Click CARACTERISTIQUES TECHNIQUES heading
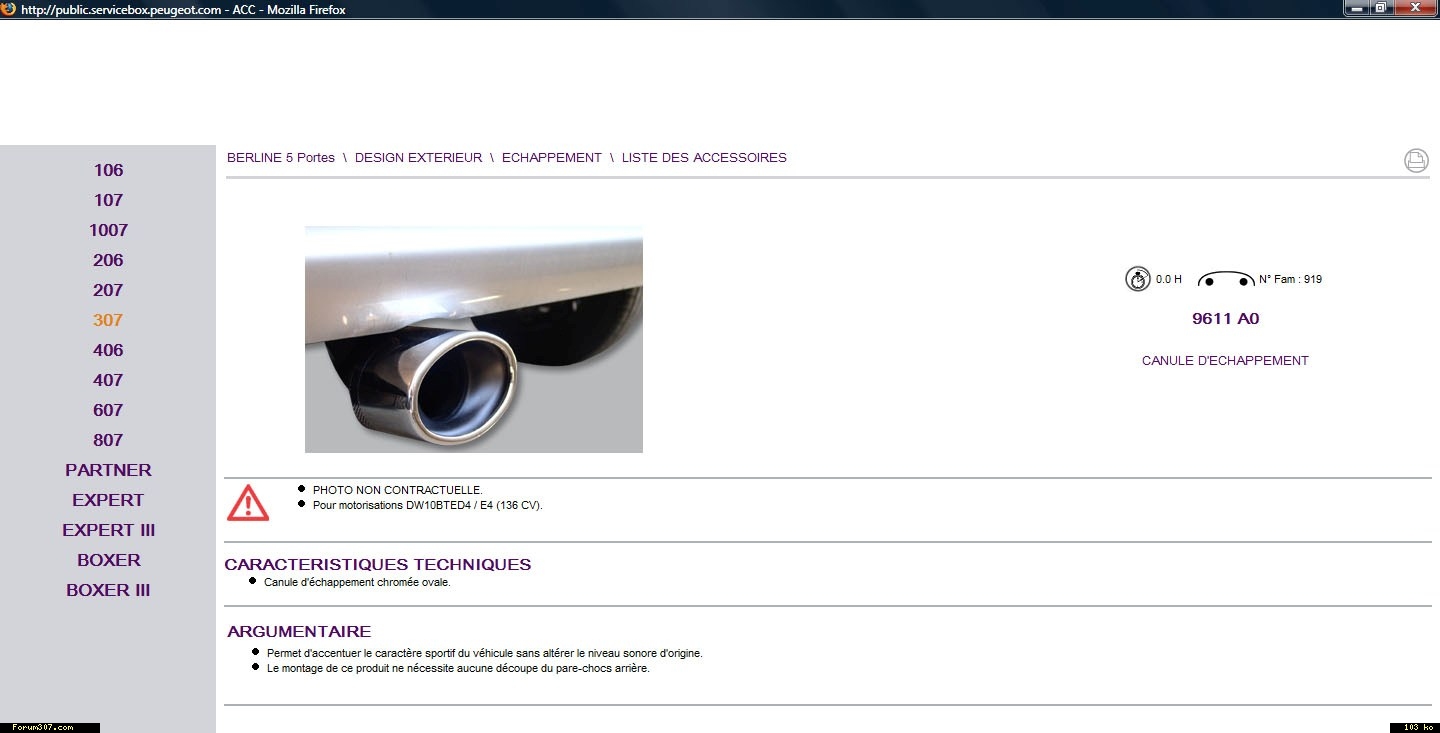Image resolution: width=1440 pixels, height=733 pixels. pos(378,565)
